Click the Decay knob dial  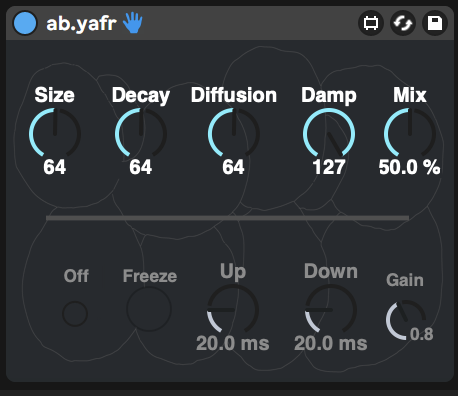click(x=141, y=133)
